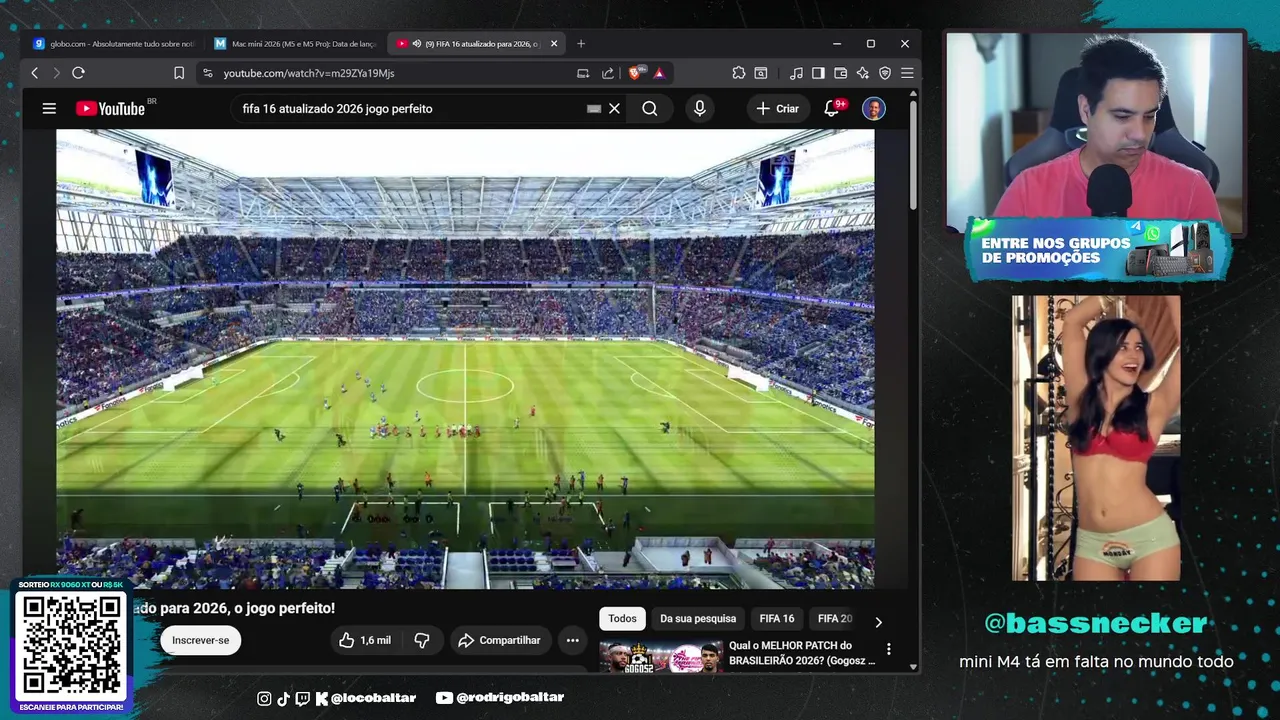Open the Brave Wallet icon
The height and width of the screenshot is (720, 1280).
pos(840,73)
